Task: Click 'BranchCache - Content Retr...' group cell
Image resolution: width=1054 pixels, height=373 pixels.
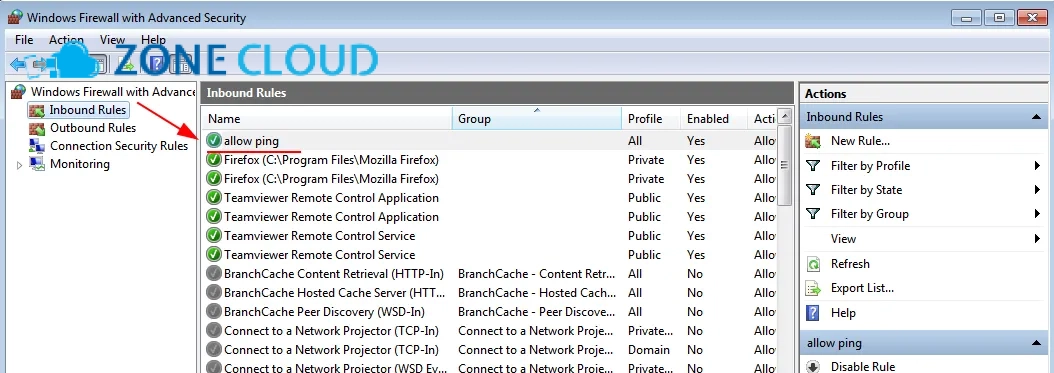Action: coord(536,274)
